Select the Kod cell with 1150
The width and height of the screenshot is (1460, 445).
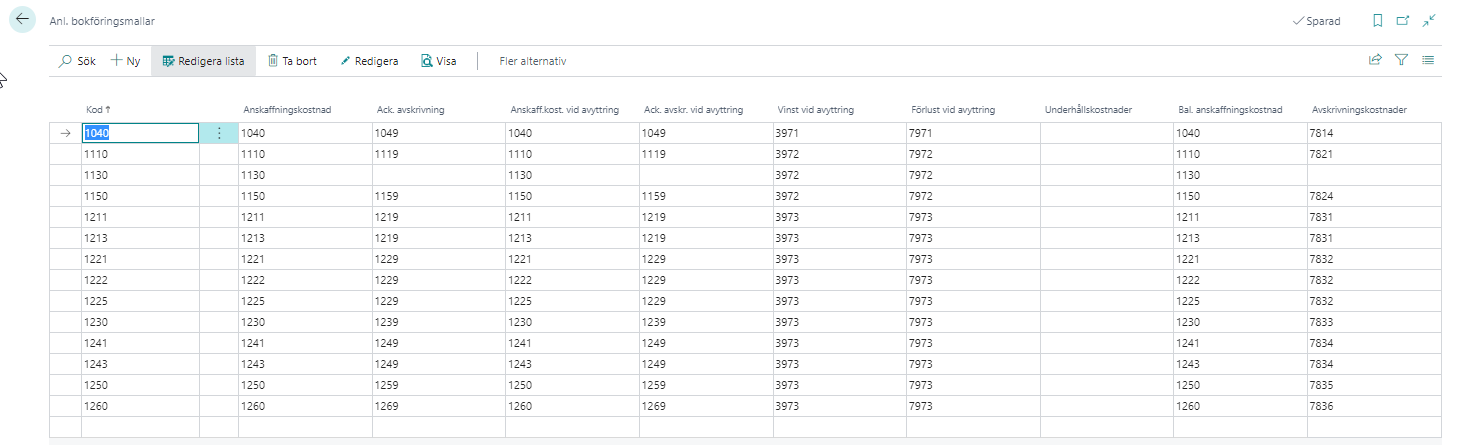140,196
